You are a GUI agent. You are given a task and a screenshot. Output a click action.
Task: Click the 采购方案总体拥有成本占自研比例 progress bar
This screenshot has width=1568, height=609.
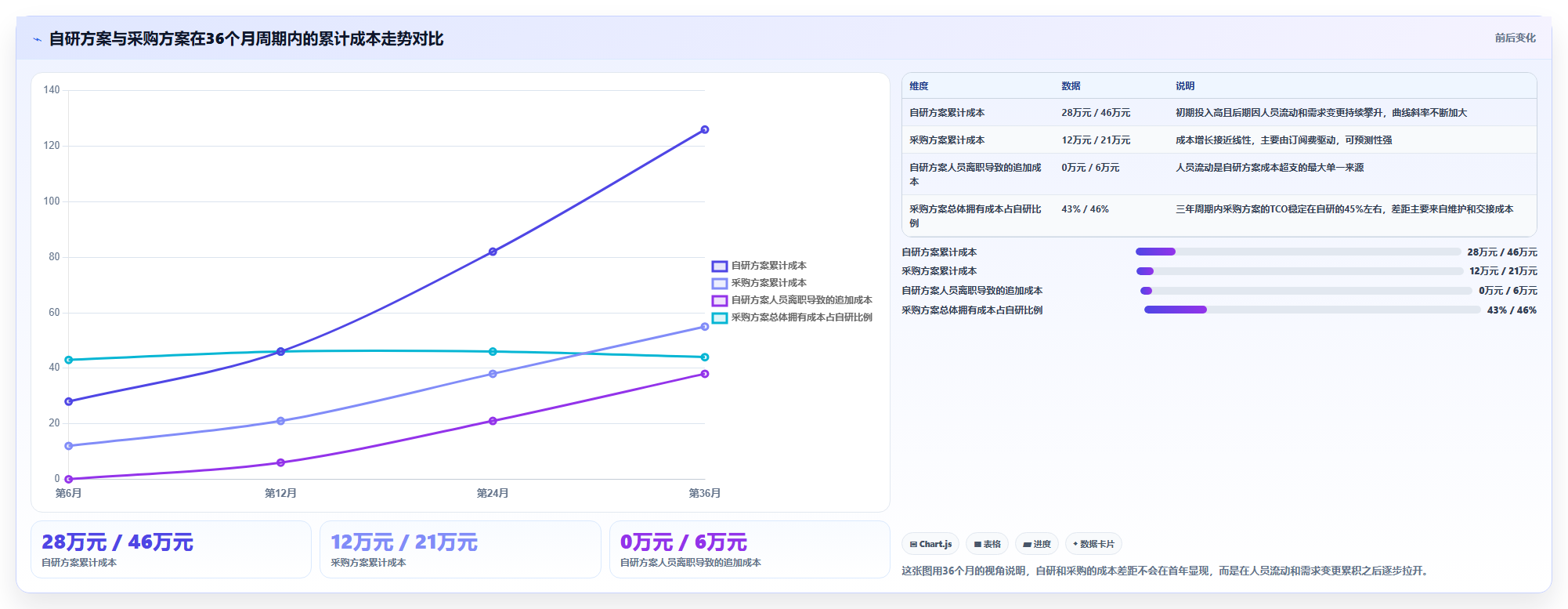point(1312,310)
